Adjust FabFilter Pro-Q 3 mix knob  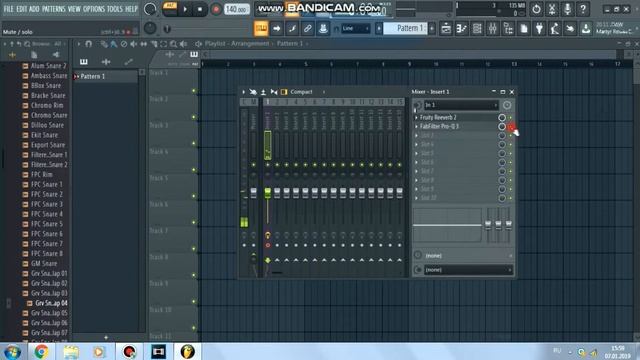click(502, 127)
